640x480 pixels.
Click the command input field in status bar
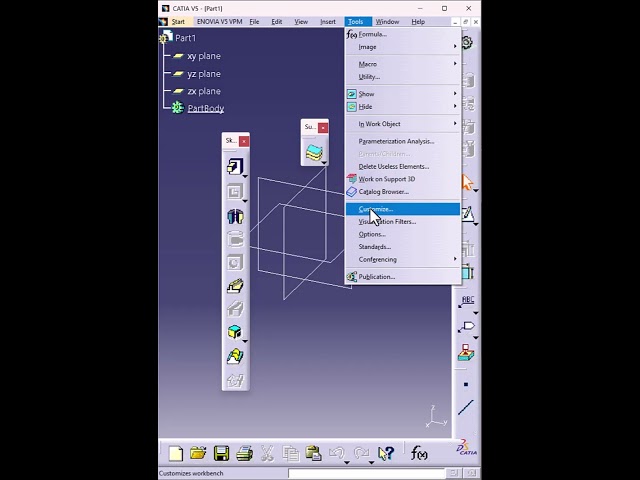pyautogui.click(x=366, y=473)
